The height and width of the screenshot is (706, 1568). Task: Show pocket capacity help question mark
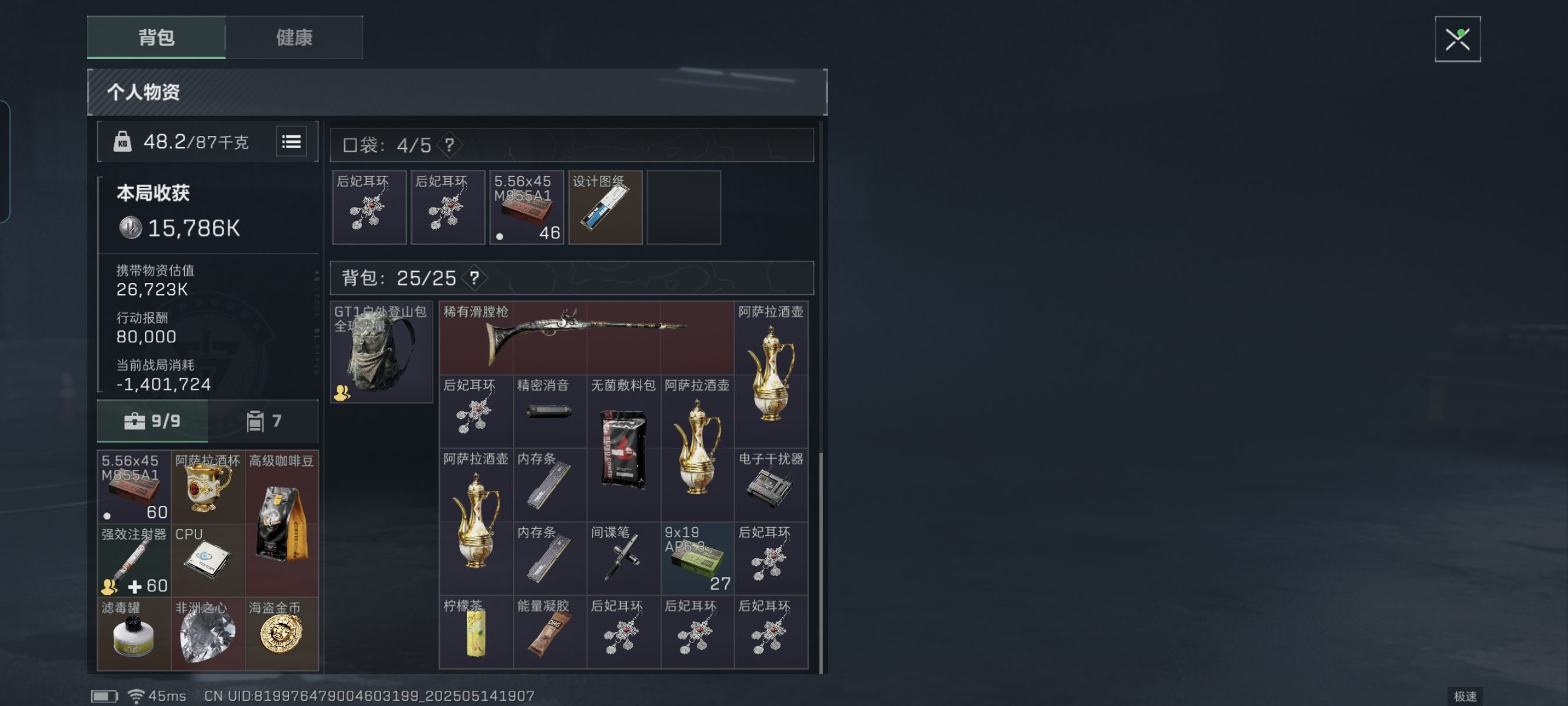449,145
